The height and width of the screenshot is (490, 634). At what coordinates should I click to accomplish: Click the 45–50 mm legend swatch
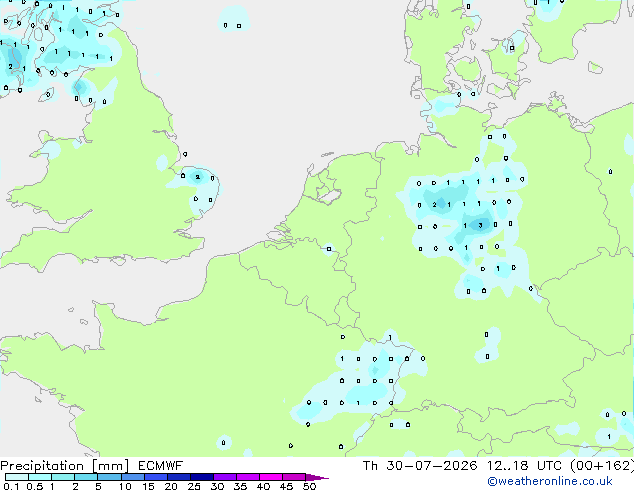294,477
